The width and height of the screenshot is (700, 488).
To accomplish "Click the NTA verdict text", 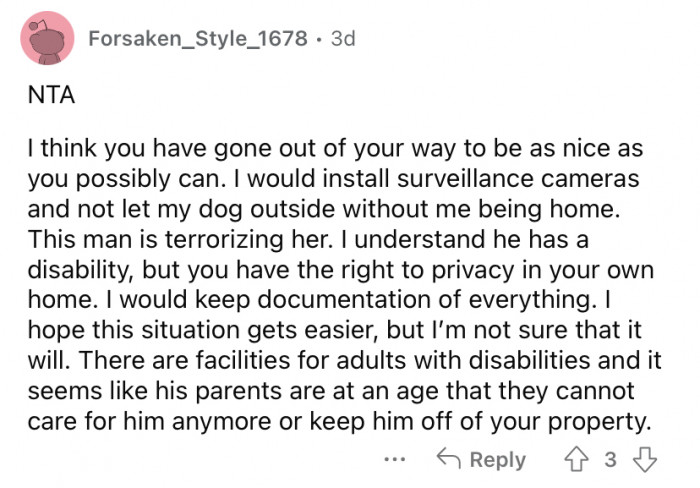I will (x=43, y=100).
